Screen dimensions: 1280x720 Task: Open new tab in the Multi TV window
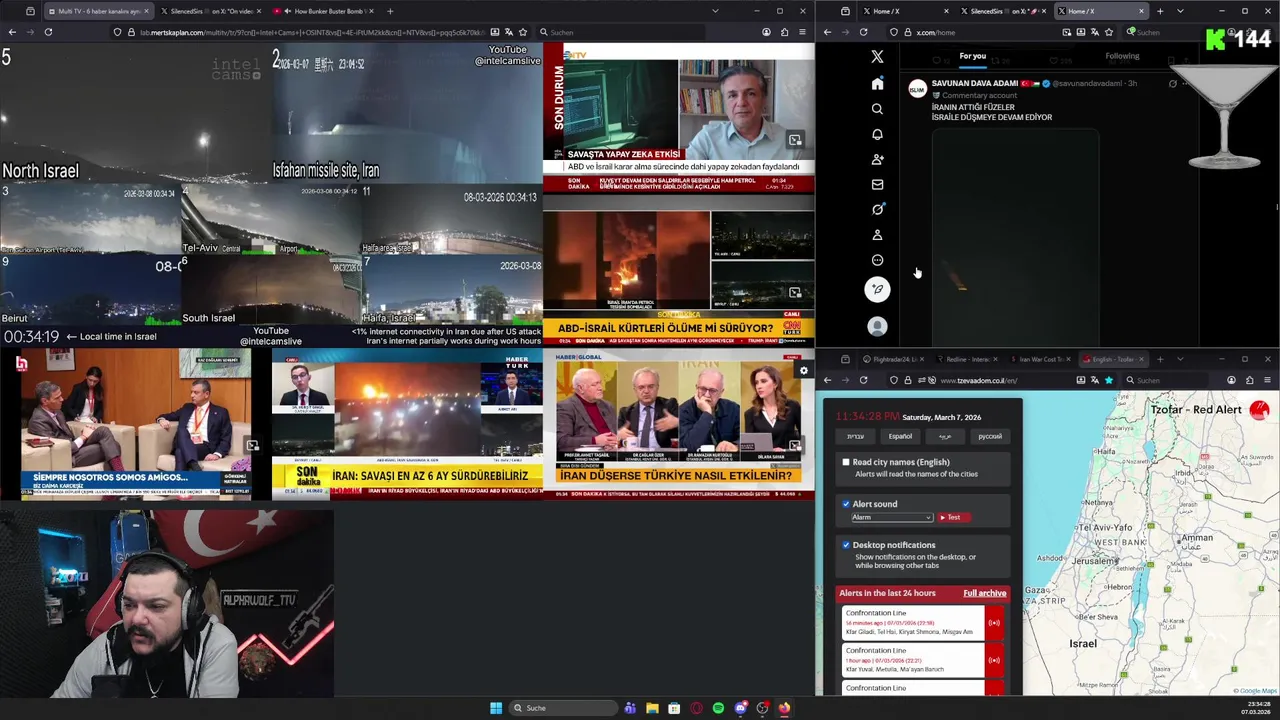point(390,11)
